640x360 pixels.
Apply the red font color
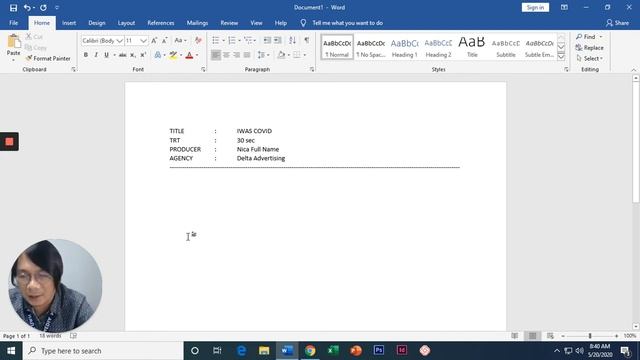pos(189,55)
